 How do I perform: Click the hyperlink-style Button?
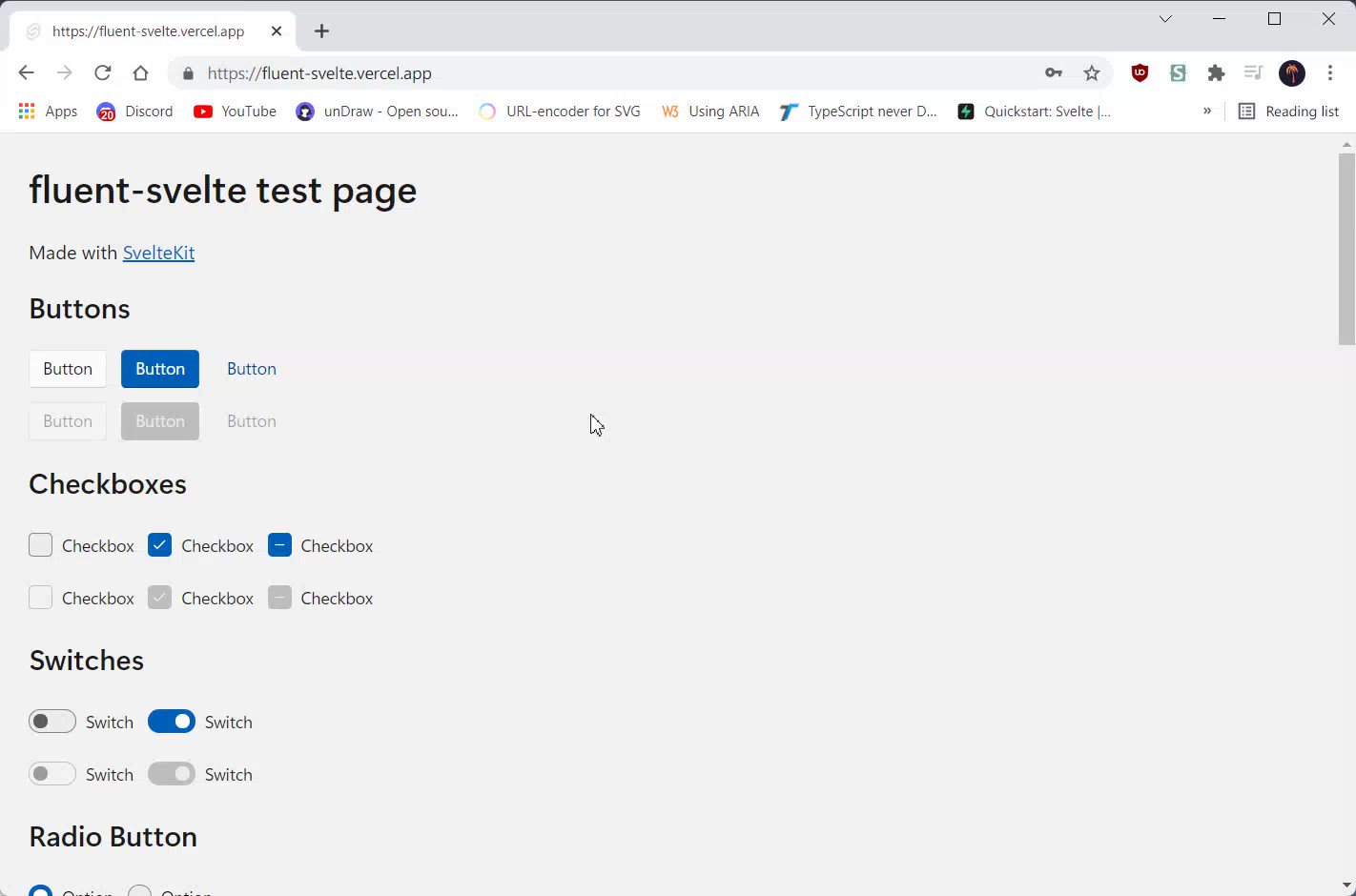pos(252,369)
